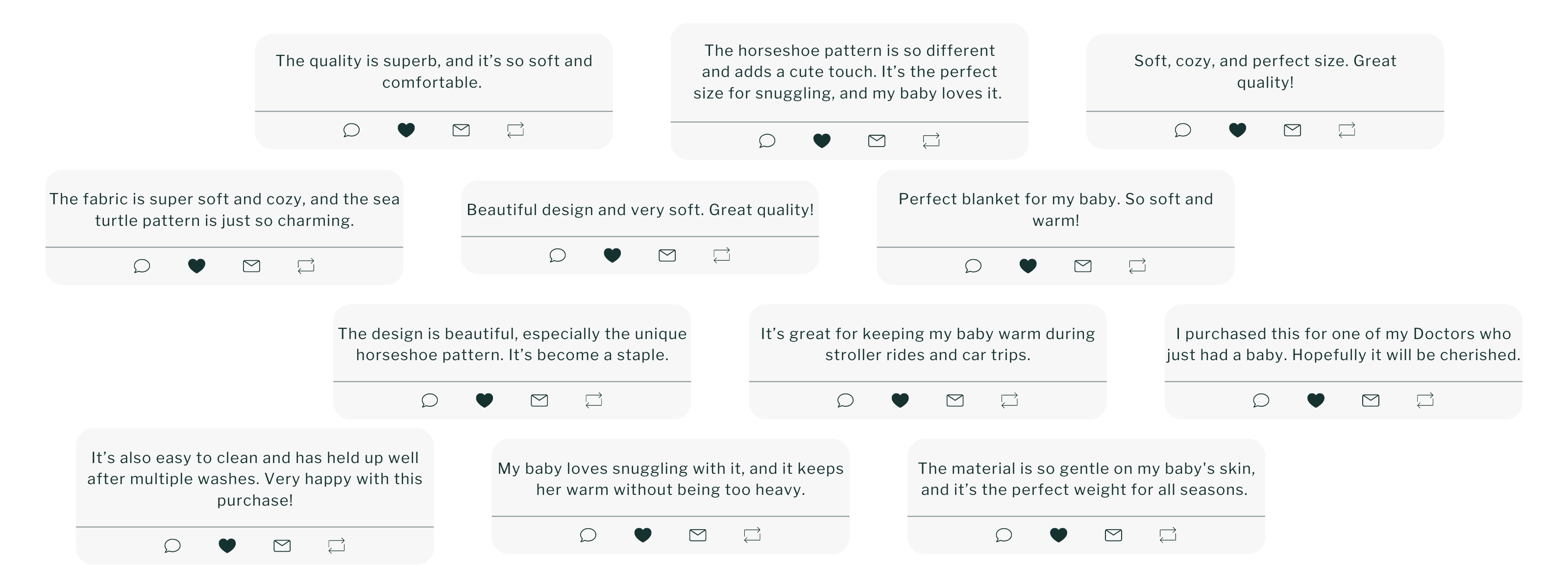Repost the 'stroller rides and car trips' review
The height and width of the screenshot is (588, 1568).
(x=1009, y=400)
